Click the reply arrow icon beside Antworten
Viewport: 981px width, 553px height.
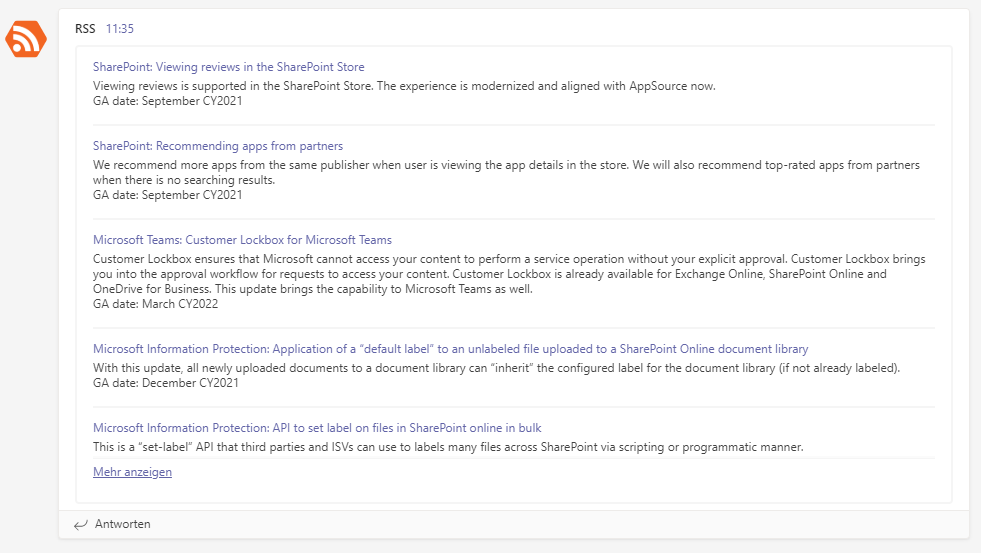coord(81,525)
